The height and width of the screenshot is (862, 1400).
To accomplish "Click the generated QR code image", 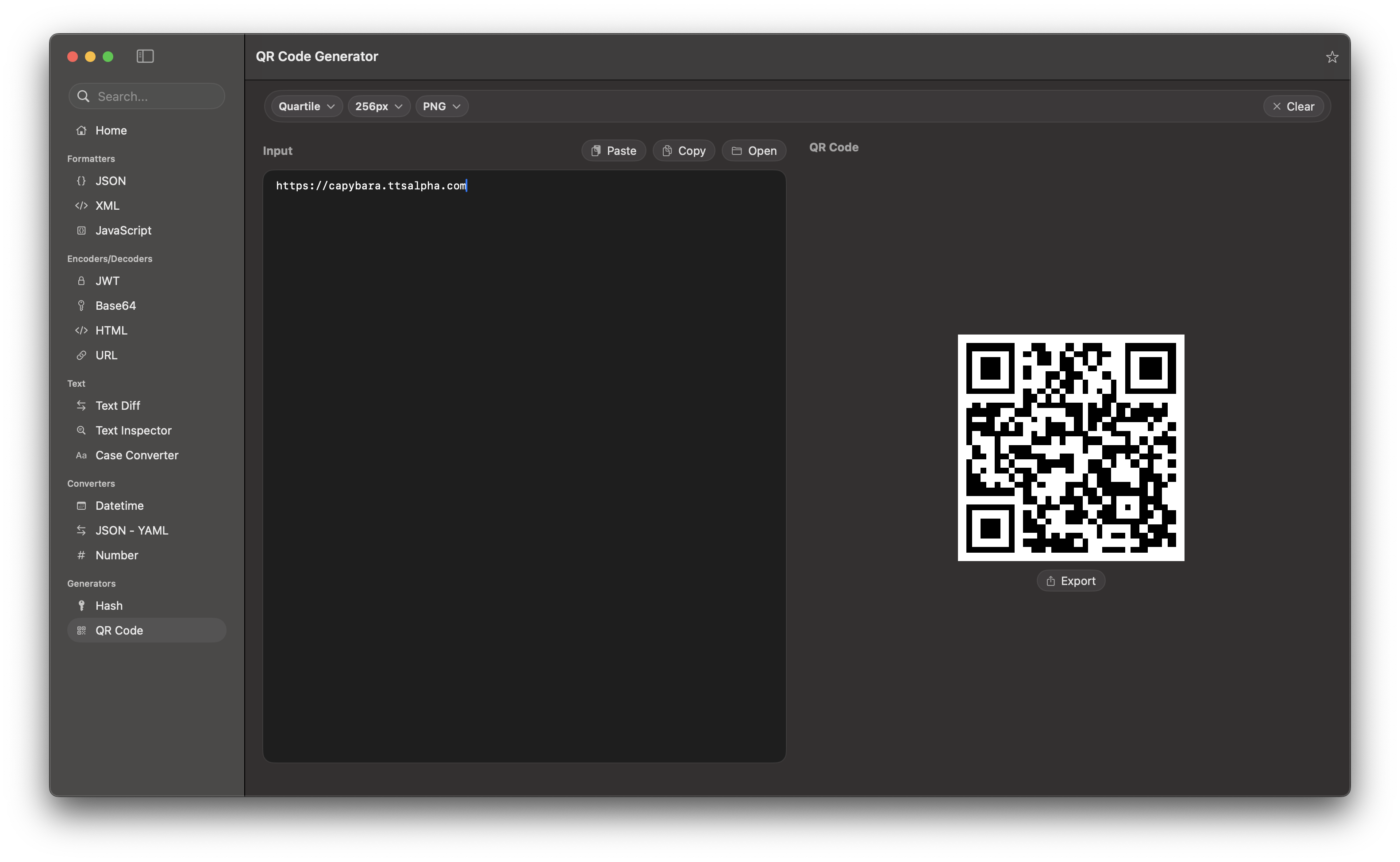I will click(1070, 447).
